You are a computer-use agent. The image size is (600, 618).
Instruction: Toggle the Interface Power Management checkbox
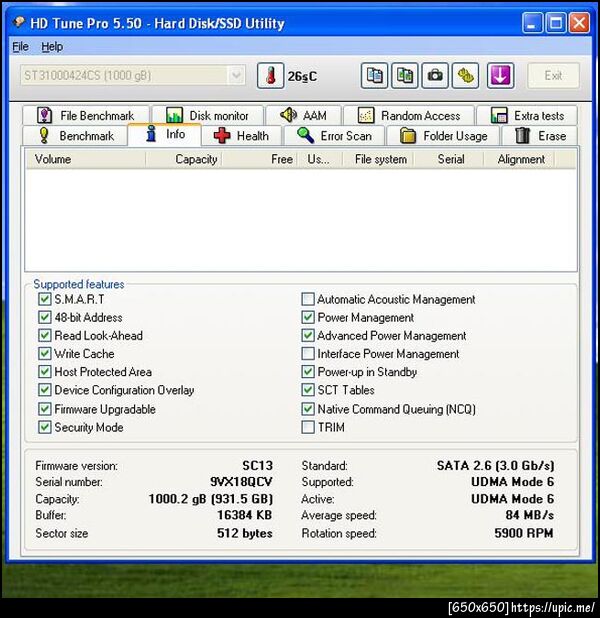308,354
